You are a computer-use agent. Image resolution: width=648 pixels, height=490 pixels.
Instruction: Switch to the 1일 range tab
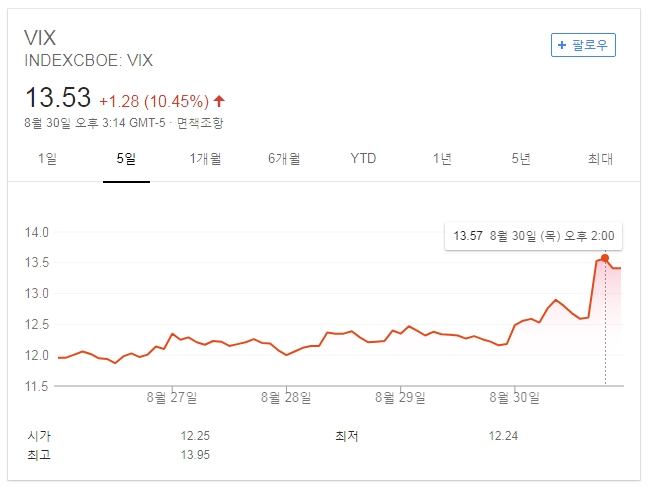click(x=47, y=158)
